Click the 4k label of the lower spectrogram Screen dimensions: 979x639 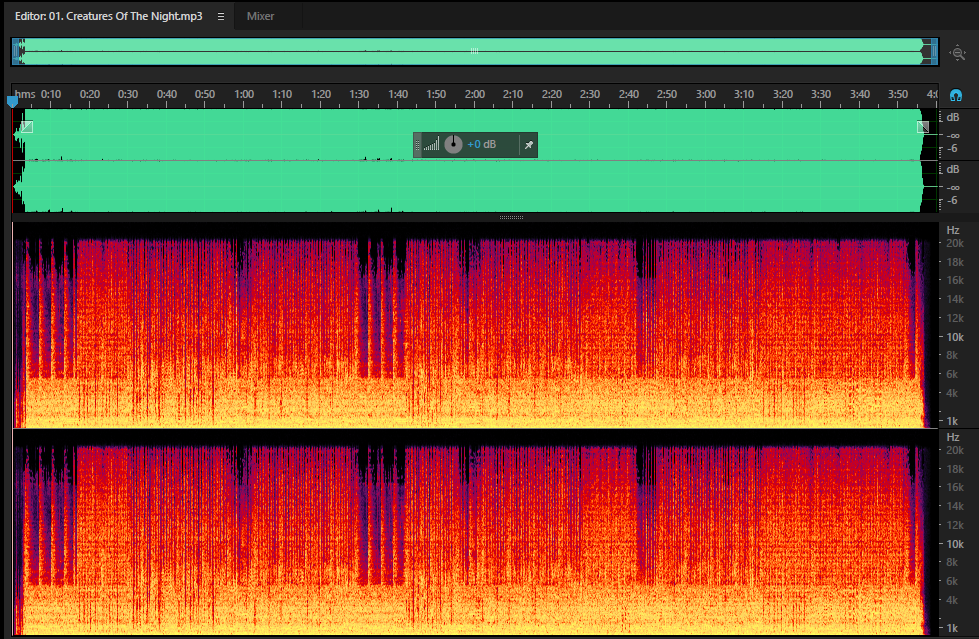click(x=952, y=600)
